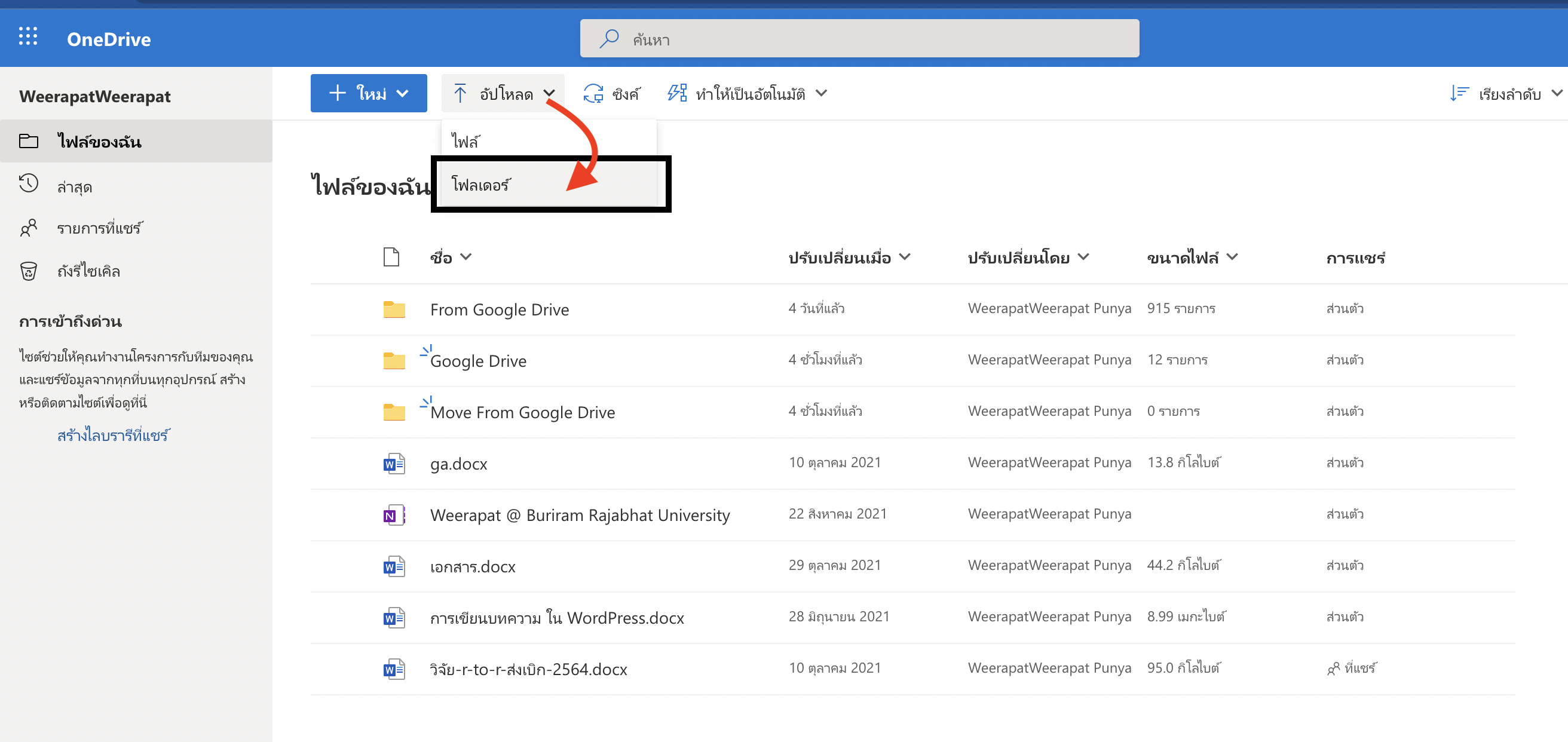Collapse the อัปโหลด (Upload) dropdown chevron
The width and height of the screenshot is (1568, 742).
(549, 94)
